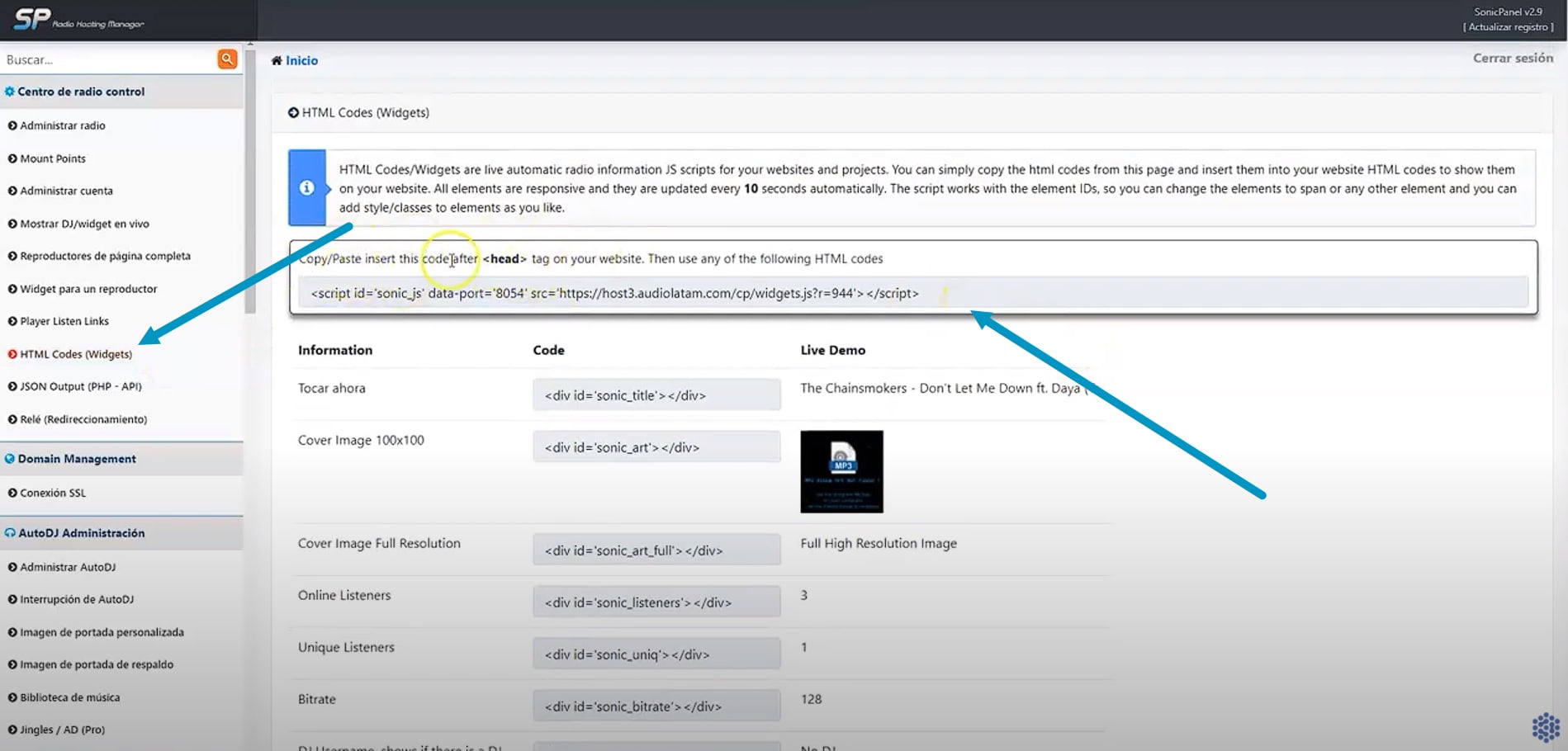Click the sonic_bitrate code field
The image size is (1568, 751).
(x=656, y=706)
